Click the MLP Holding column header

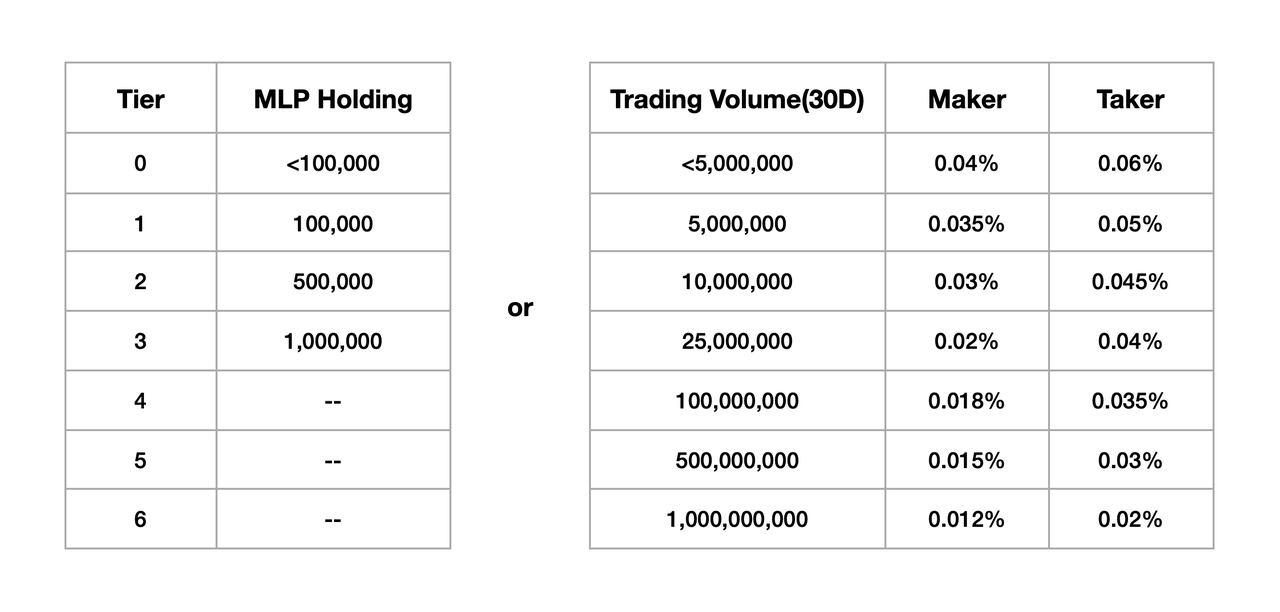[333, 98]
